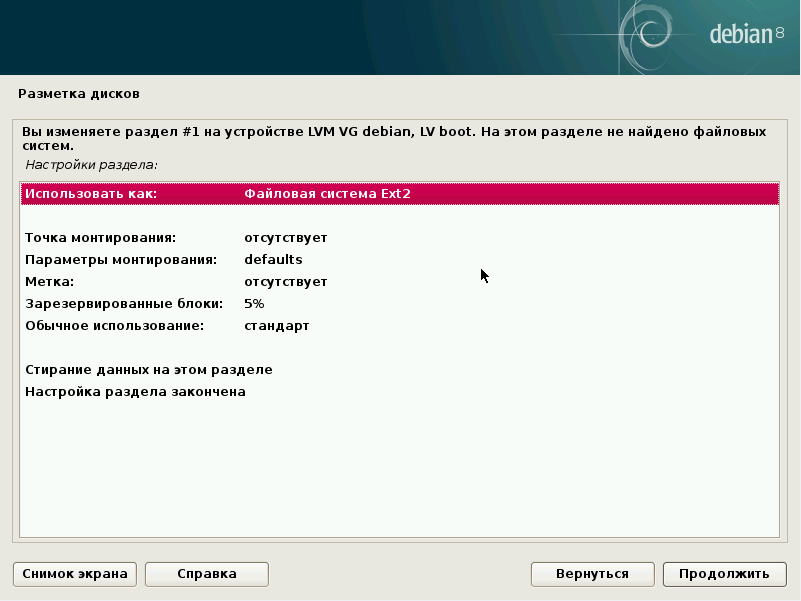This screenshot has height=601, width=801.
Task: Open 'Параметры монтирования' defaults option
Action: pyautogui.click(x=399, y=260)
